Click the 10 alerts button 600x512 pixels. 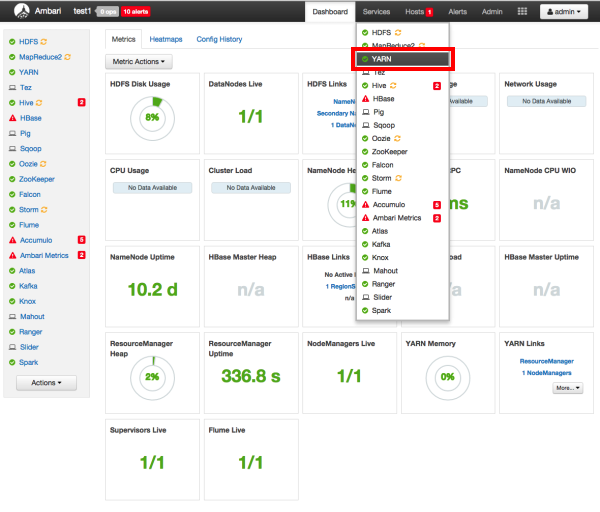135,12
